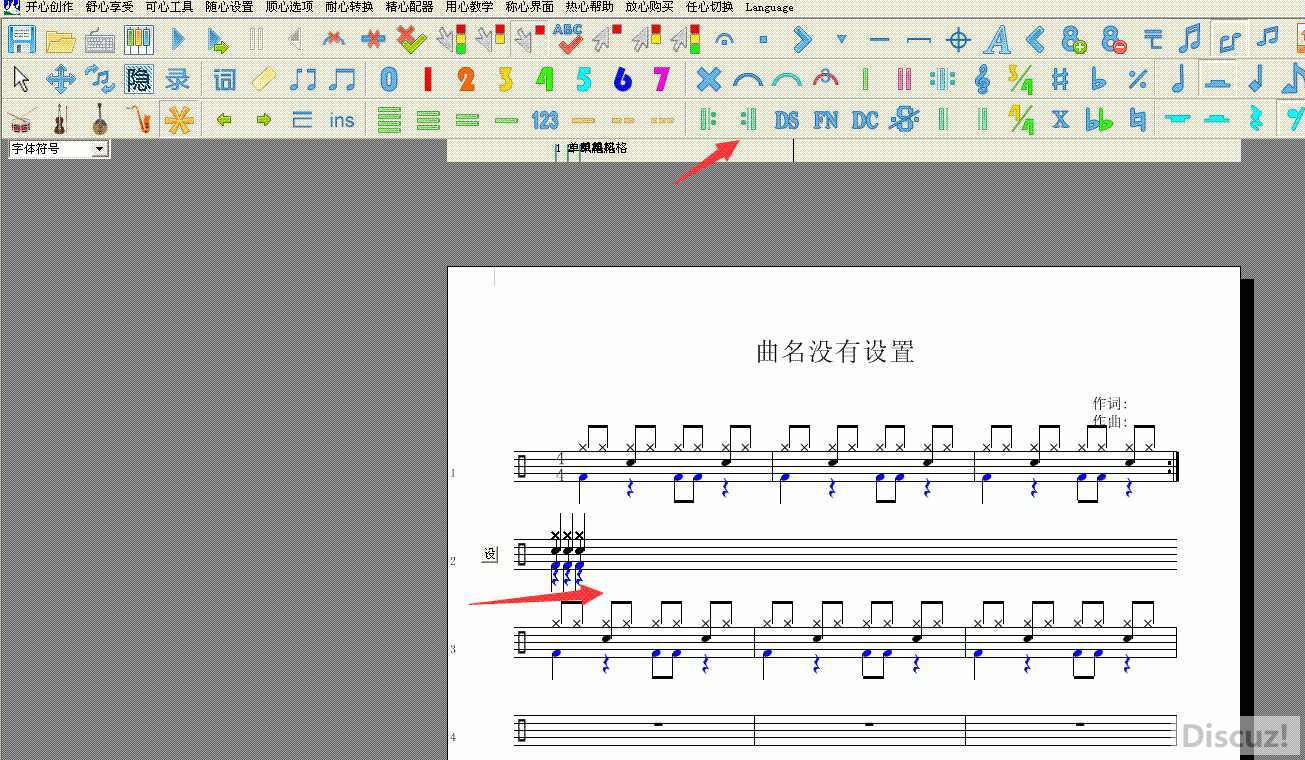Image resolution: width=1305 pixels, height=760 pixels.
Task: Show the piano keys panel icon
Action: tap(138, 40)
